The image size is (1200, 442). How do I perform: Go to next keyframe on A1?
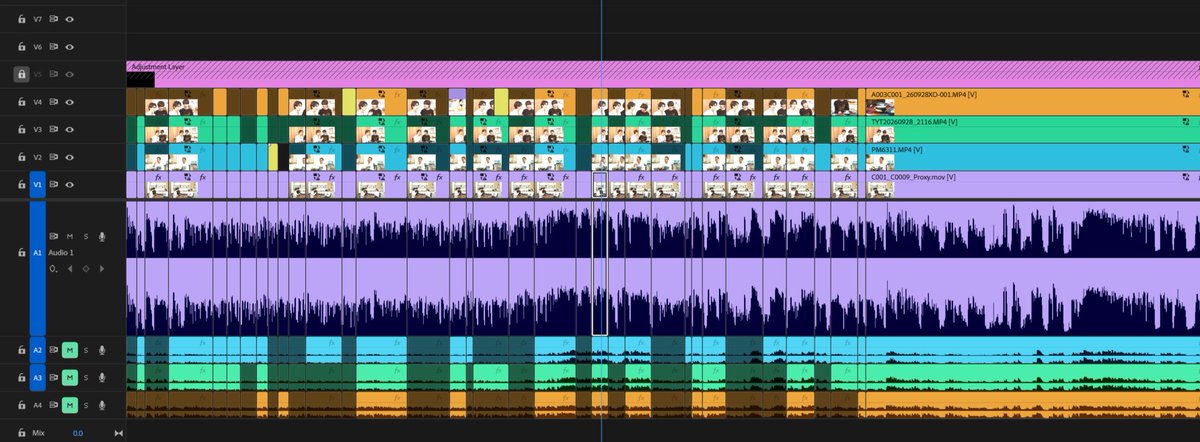[x=101, y=269]
